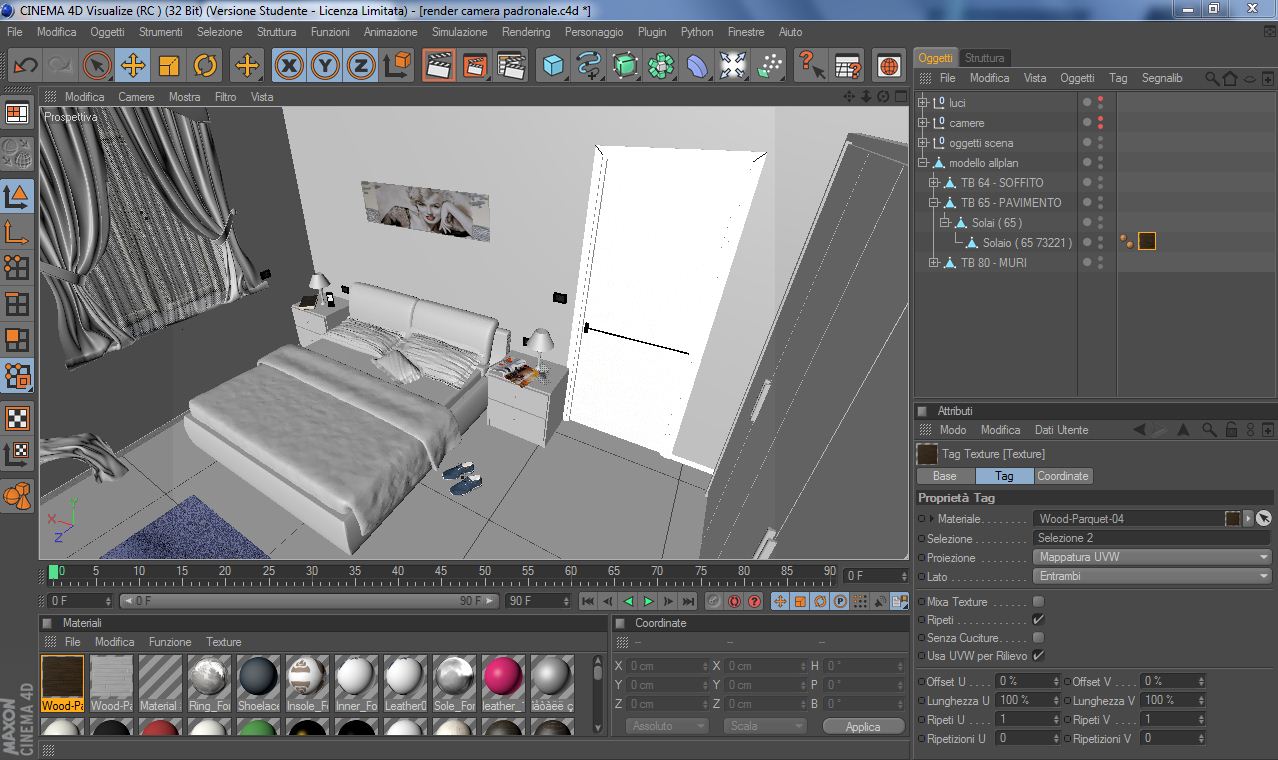Screen dimensions: 1278x760
Task: Click the Selezione input field
Action: 1151,538
